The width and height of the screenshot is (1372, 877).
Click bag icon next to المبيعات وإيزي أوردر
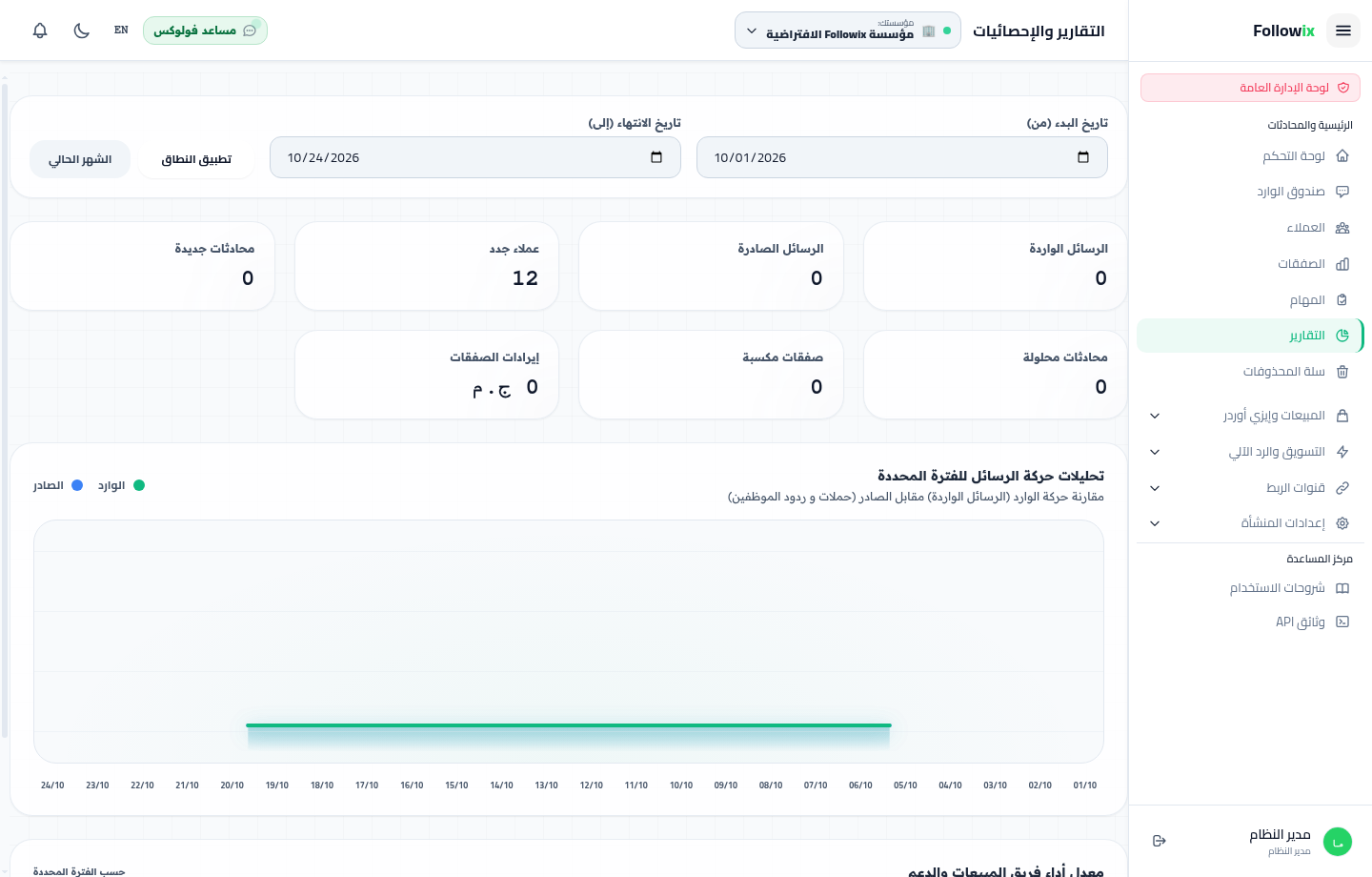[x=1342, y=416]
